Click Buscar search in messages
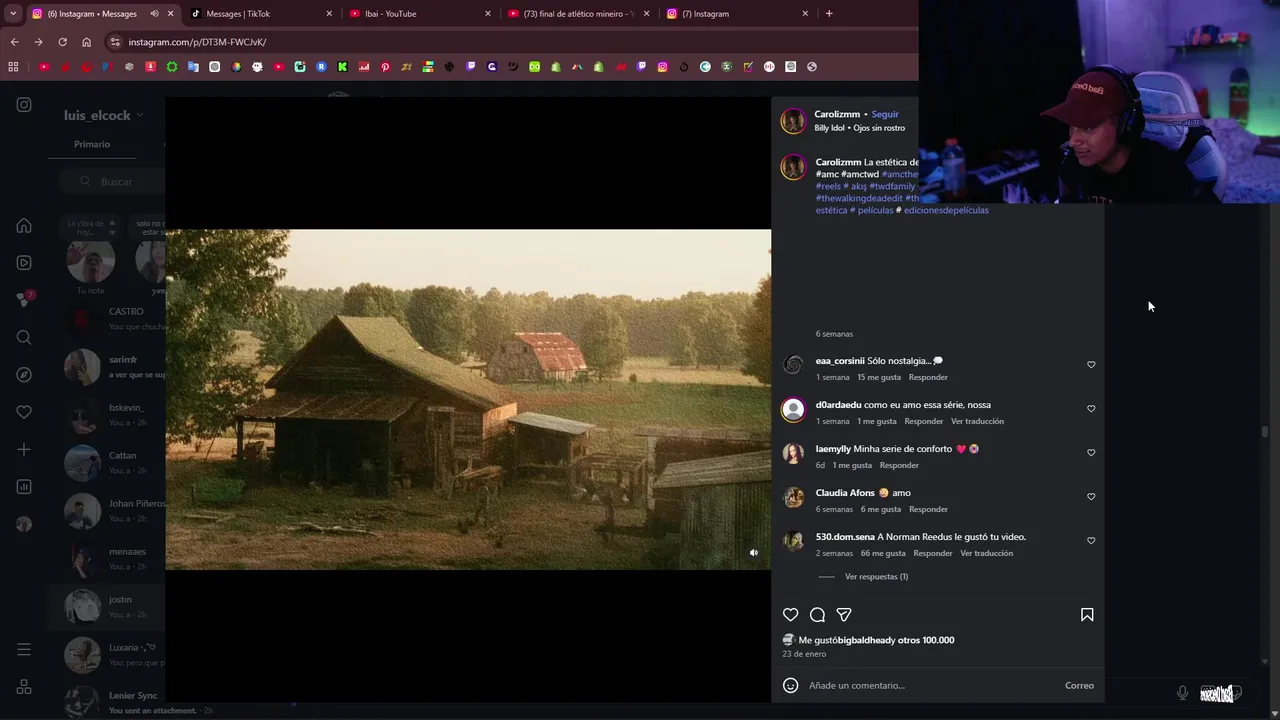Viewport: 1280px width, 720px height. tap(116, 181)
